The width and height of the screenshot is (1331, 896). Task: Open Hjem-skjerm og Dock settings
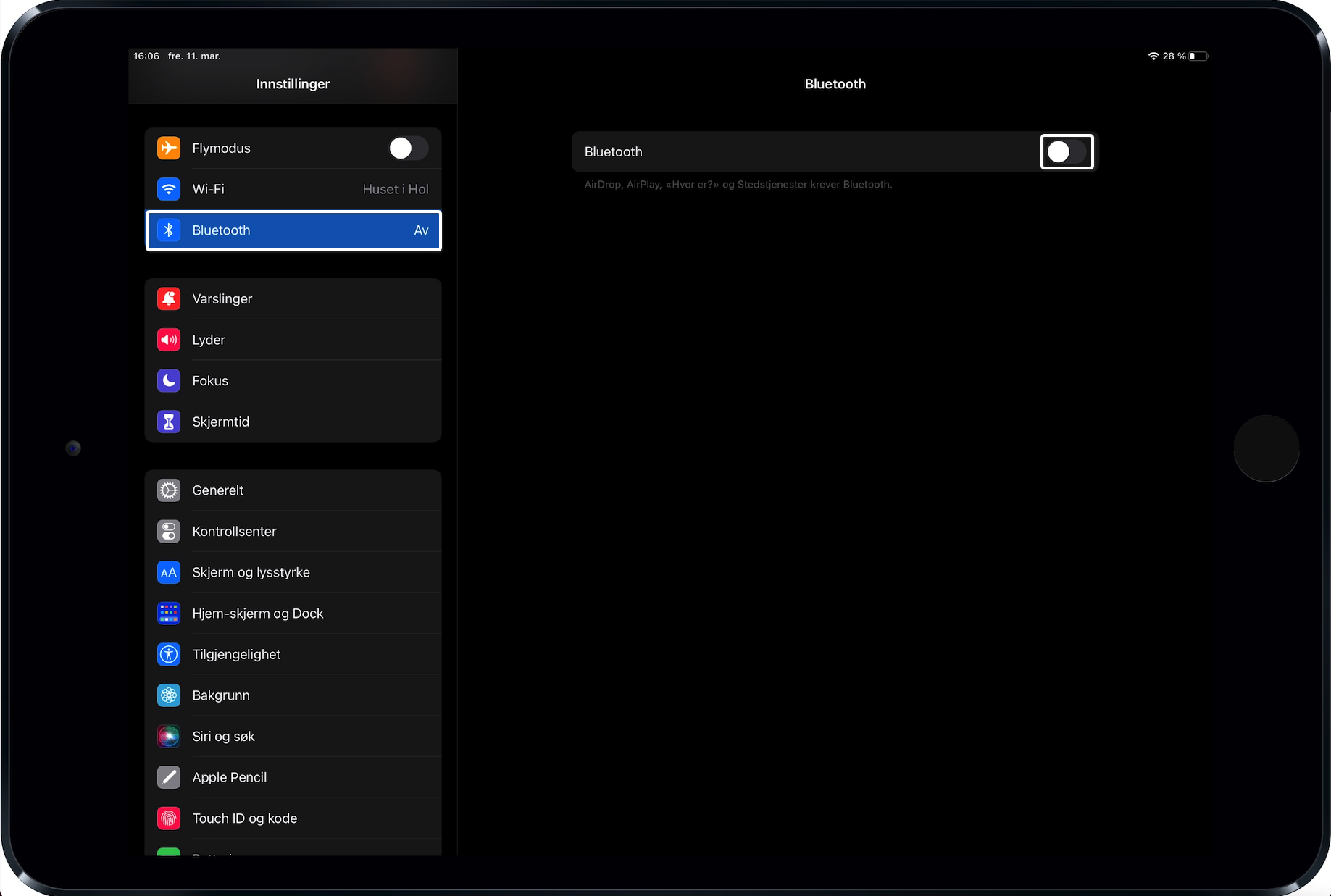(293, 614)
